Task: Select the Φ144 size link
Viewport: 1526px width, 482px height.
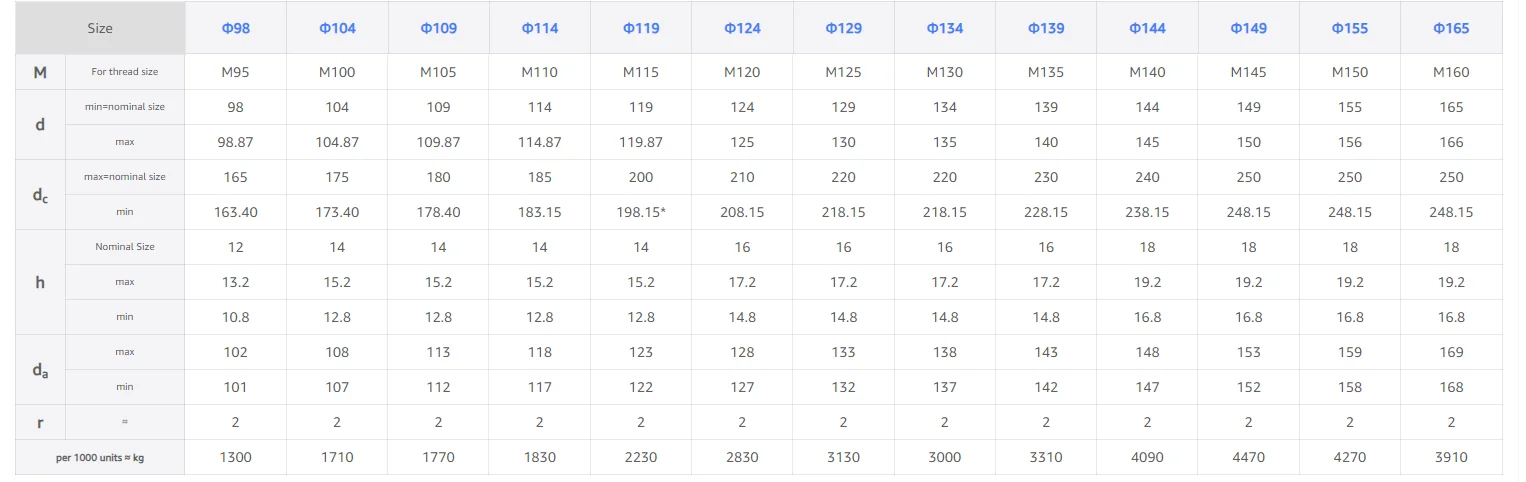Action: tap(1147, 28)
